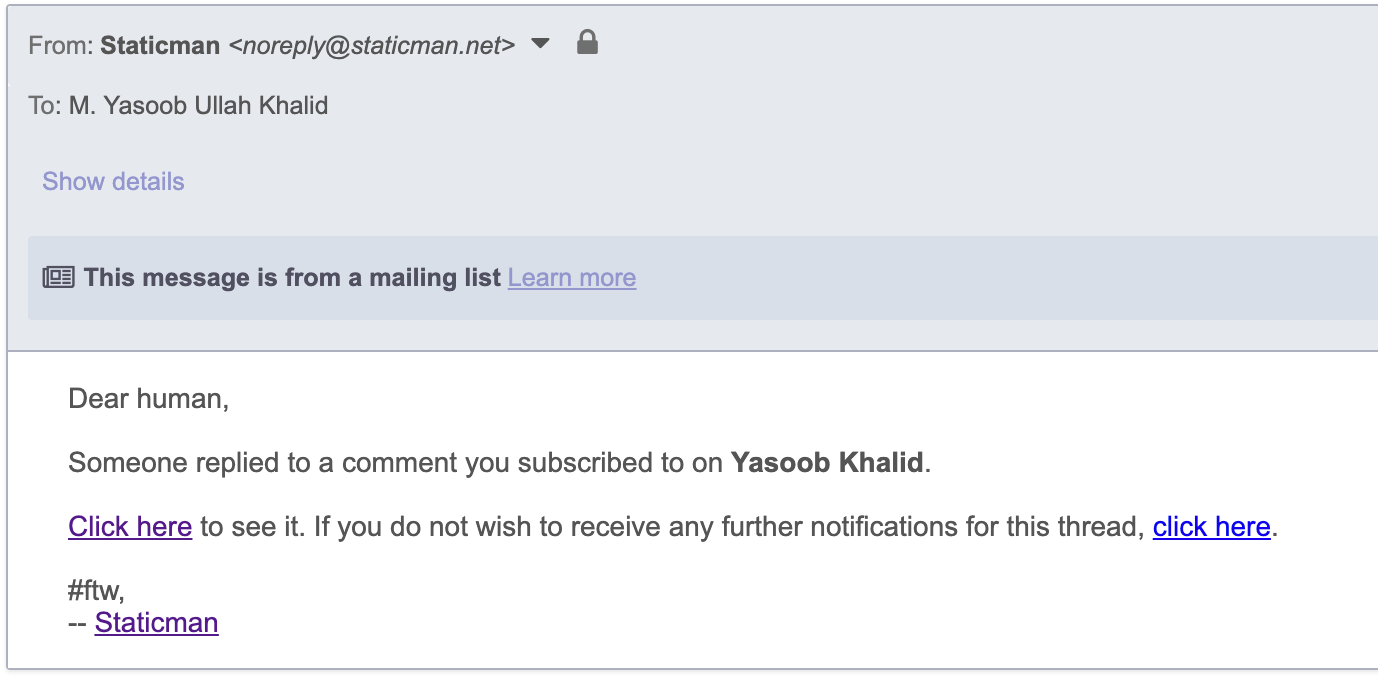Select recipient M. Yasoob Ullah Khalid
The height and width of the screenshot is (678, 1378).
(x=198, y=105)
